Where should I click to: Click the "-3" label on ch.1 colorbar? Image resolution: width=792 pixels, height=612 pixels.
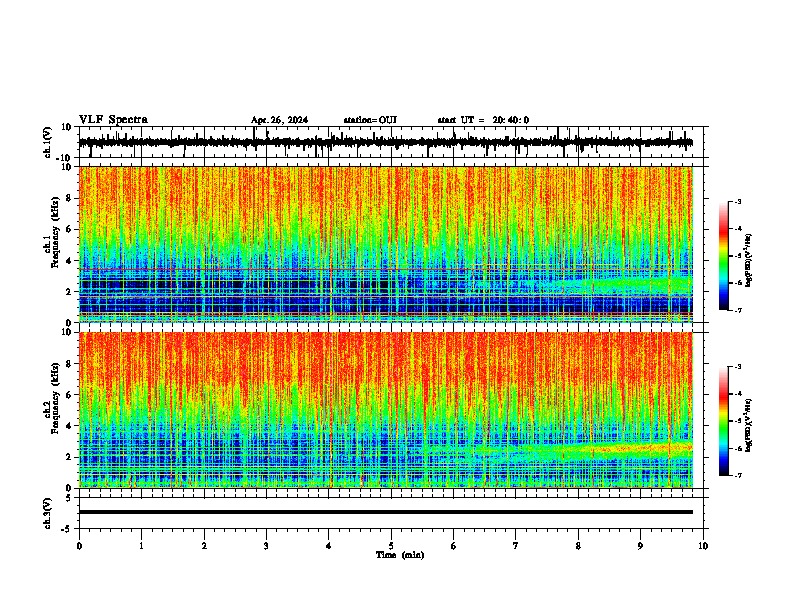738,201
